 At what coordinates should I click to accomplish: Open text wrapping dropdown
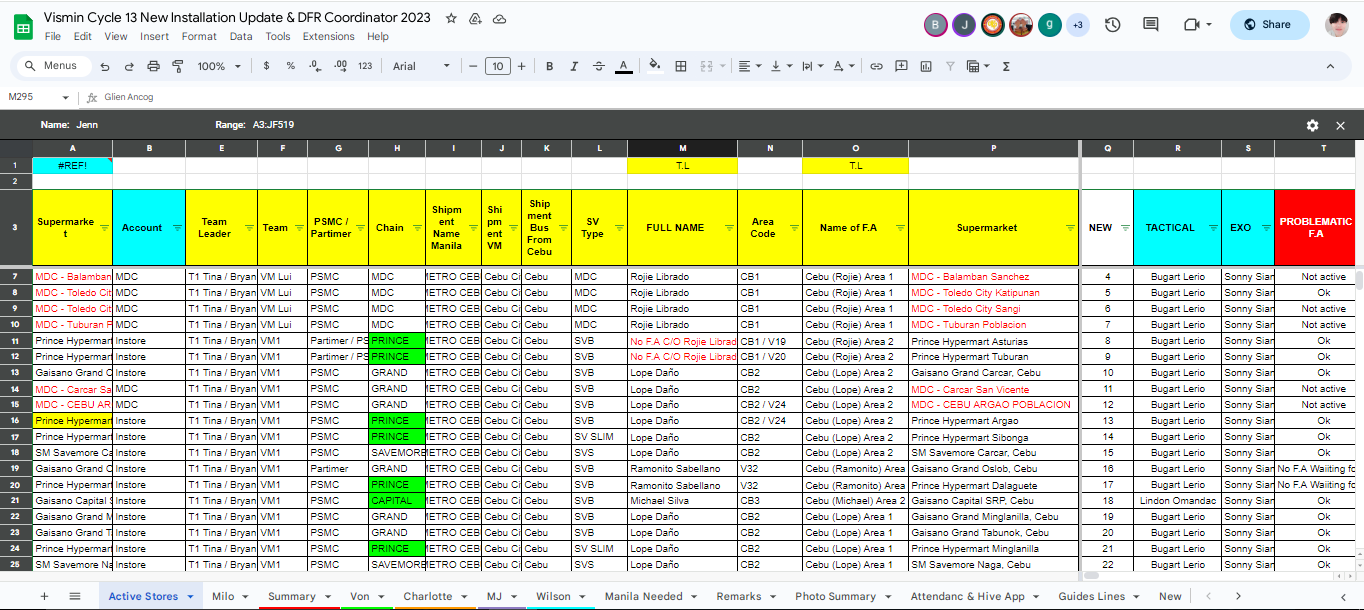point(815,66)
